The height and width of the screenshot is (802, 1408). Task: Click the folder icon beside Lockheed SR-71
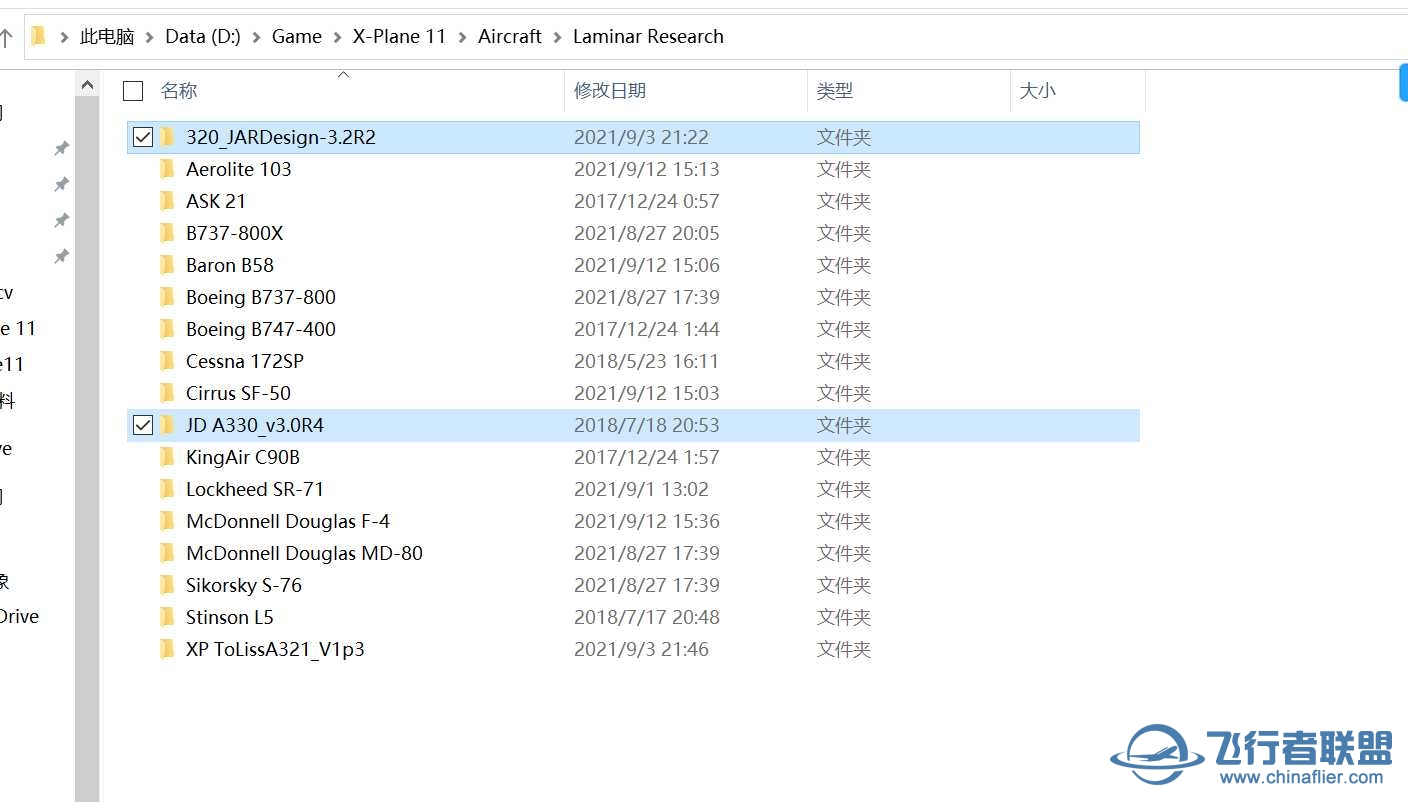coord(168,489)
